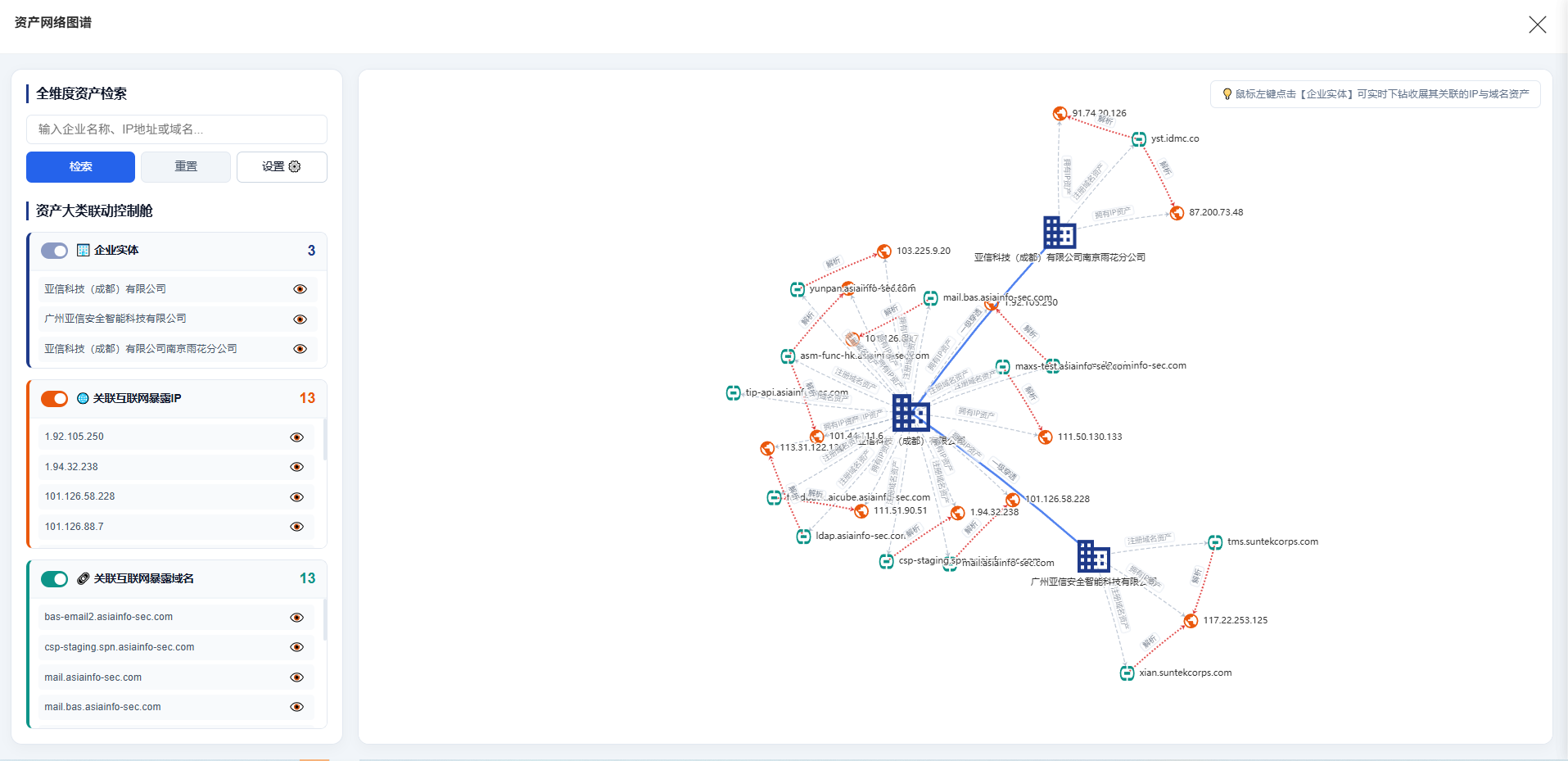The width and height of the screenshot is (1568, 761).
Task: Drill into the central 亚信科技（成都）building node
Action: 911,413
